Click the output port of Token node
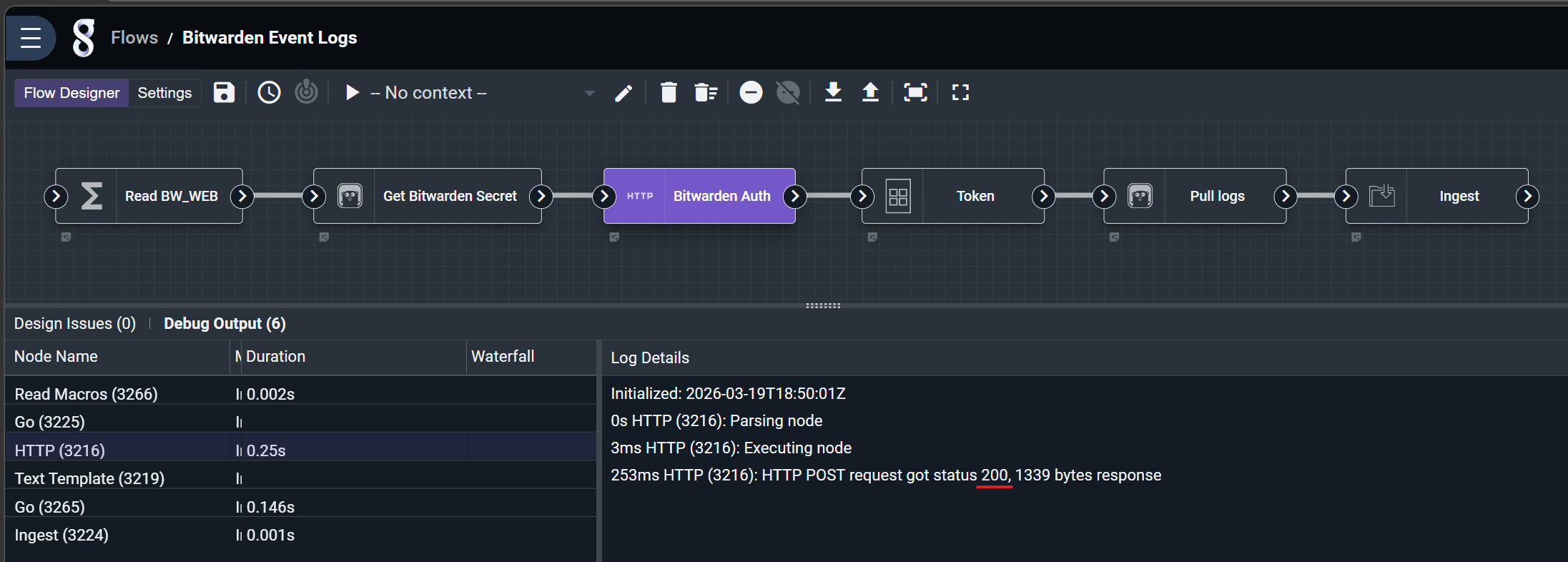 pos(1044,196)
